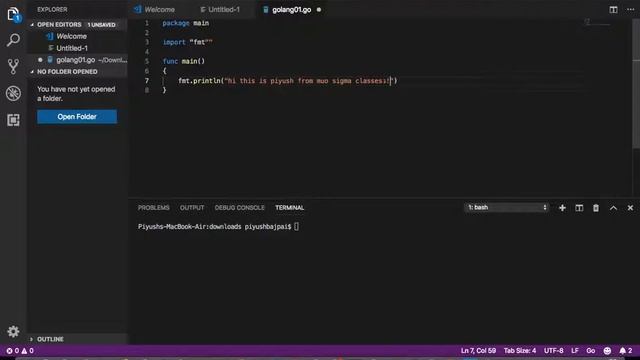Click 'func main()' on line 5
The height and width of the screenshot is (360, 640).
[184, 61]
